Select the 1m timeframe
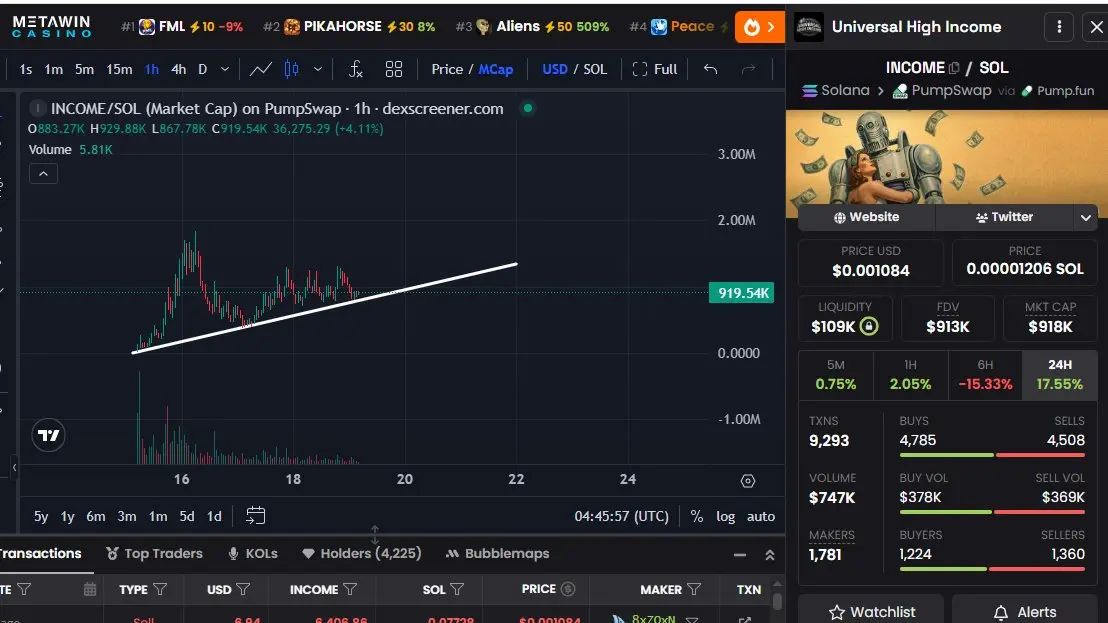The height and width of the screenshot is (623, 1108). click(54, 69)
